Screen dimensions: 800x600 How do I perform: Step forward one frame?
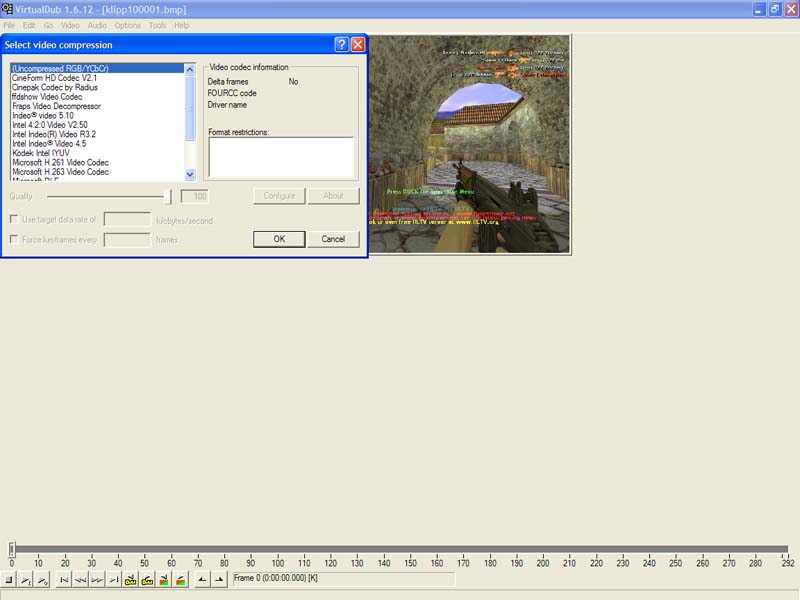(x=97, y=580)
